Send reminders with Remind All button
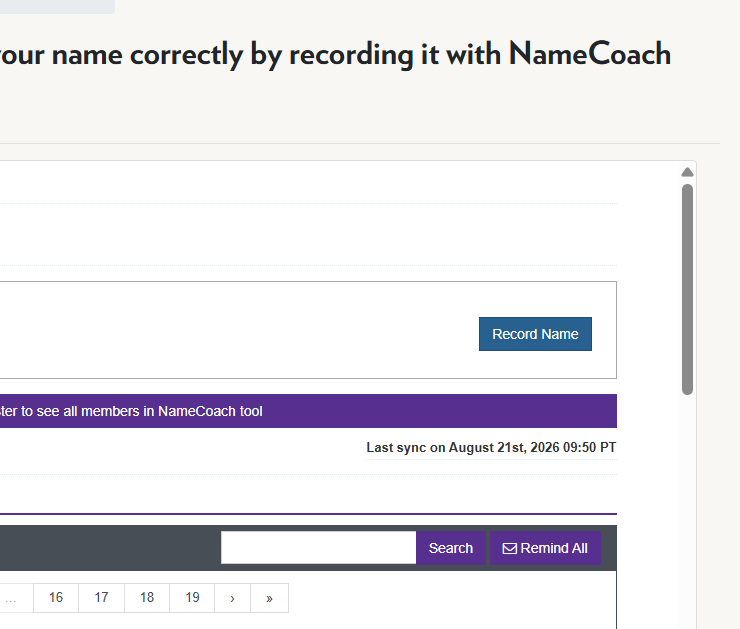 click(x=545, y=548)
